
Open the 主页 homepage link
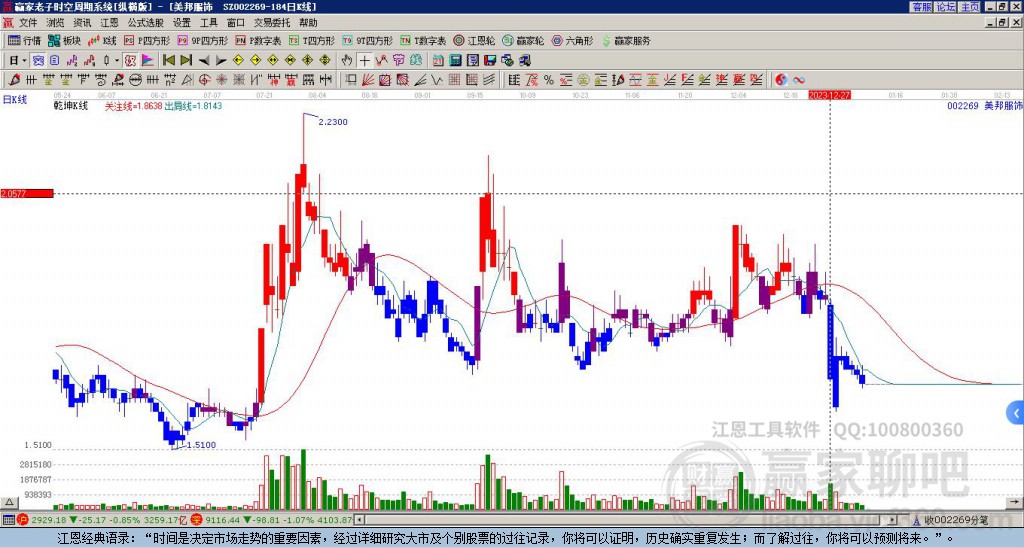click(970, 7)
